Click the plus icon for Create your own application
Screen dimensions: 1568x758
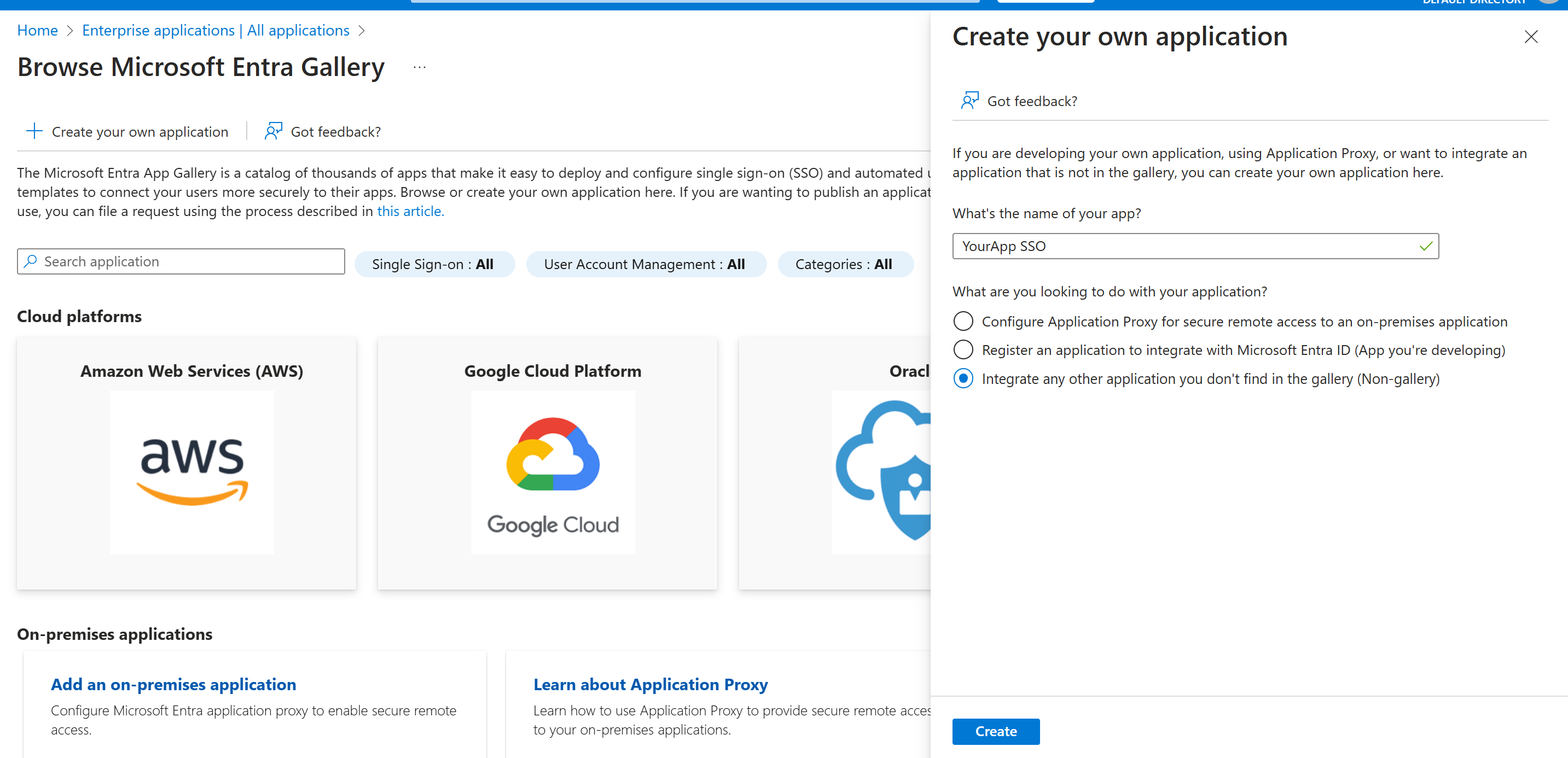tap(34, 131)
